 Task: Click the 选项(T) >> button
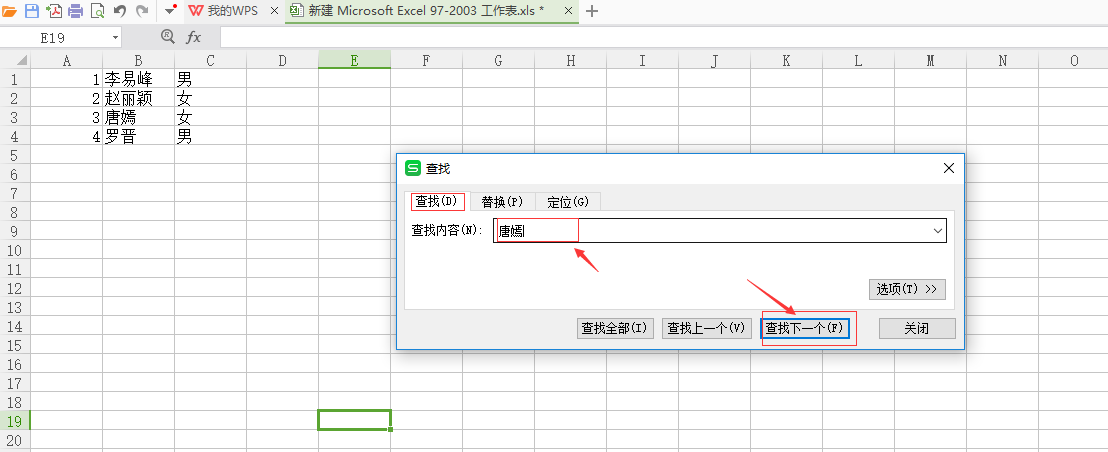click(907, 289)
